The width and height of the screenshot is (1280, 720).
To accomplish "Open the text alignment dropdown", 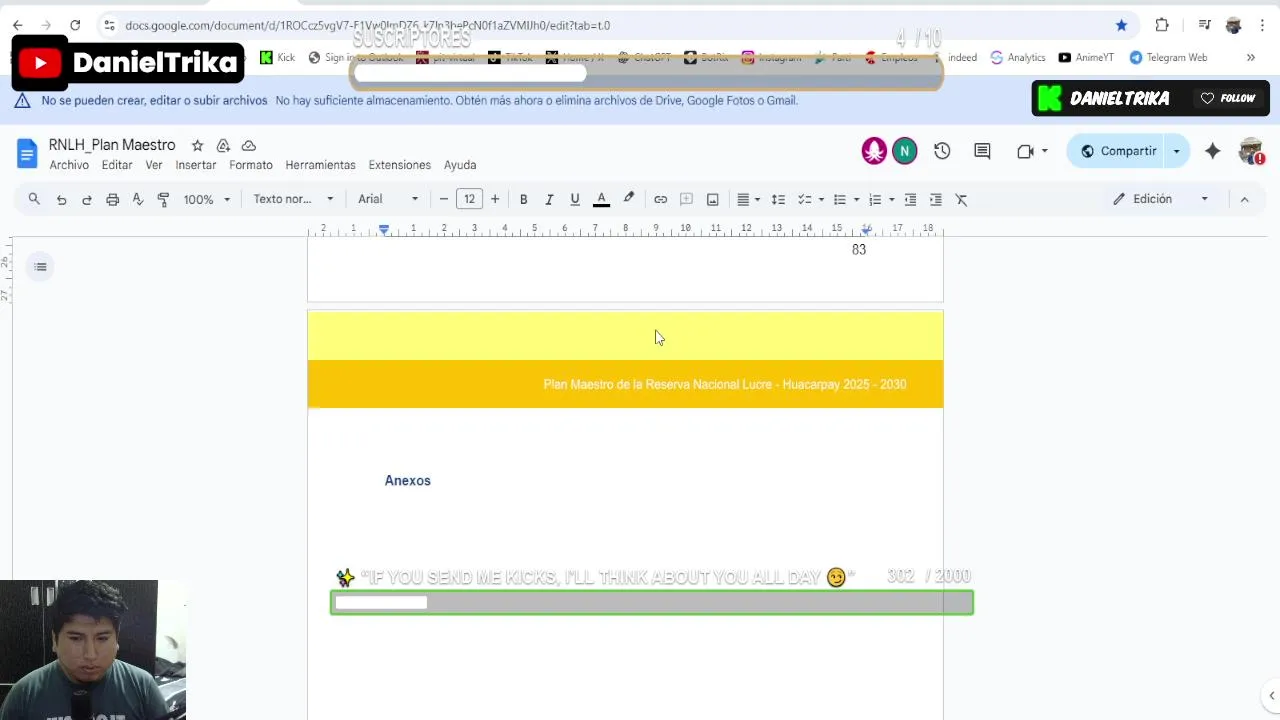I will pos(748,199).
